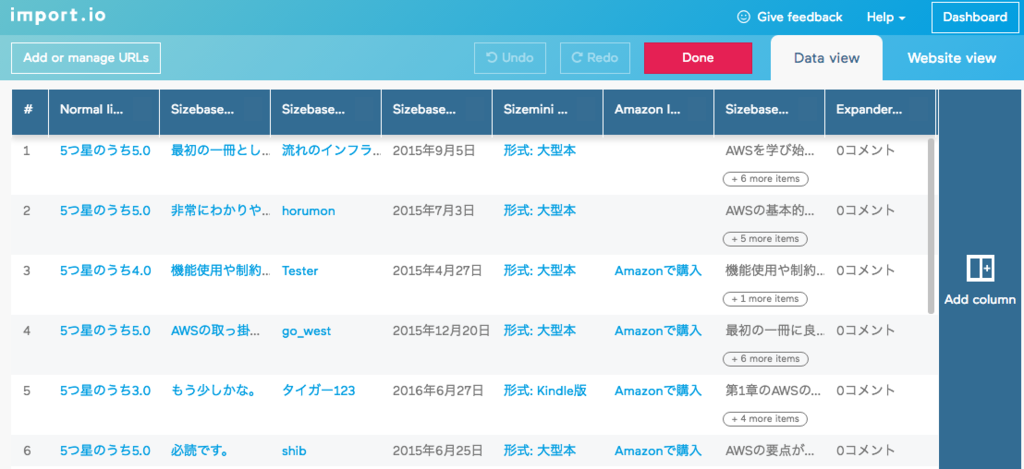Select the Expander... column header
The height and width of the screenshot is (469, 1024).
pos(880,112)
